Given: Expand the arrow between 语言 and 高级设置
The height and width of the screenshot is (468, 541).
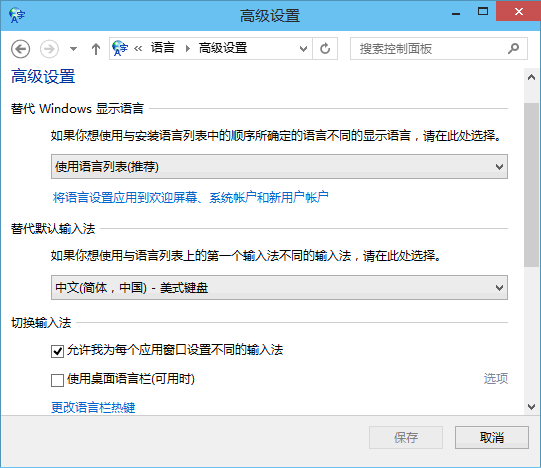Looking at the screenshot, I should click(187, 48).
